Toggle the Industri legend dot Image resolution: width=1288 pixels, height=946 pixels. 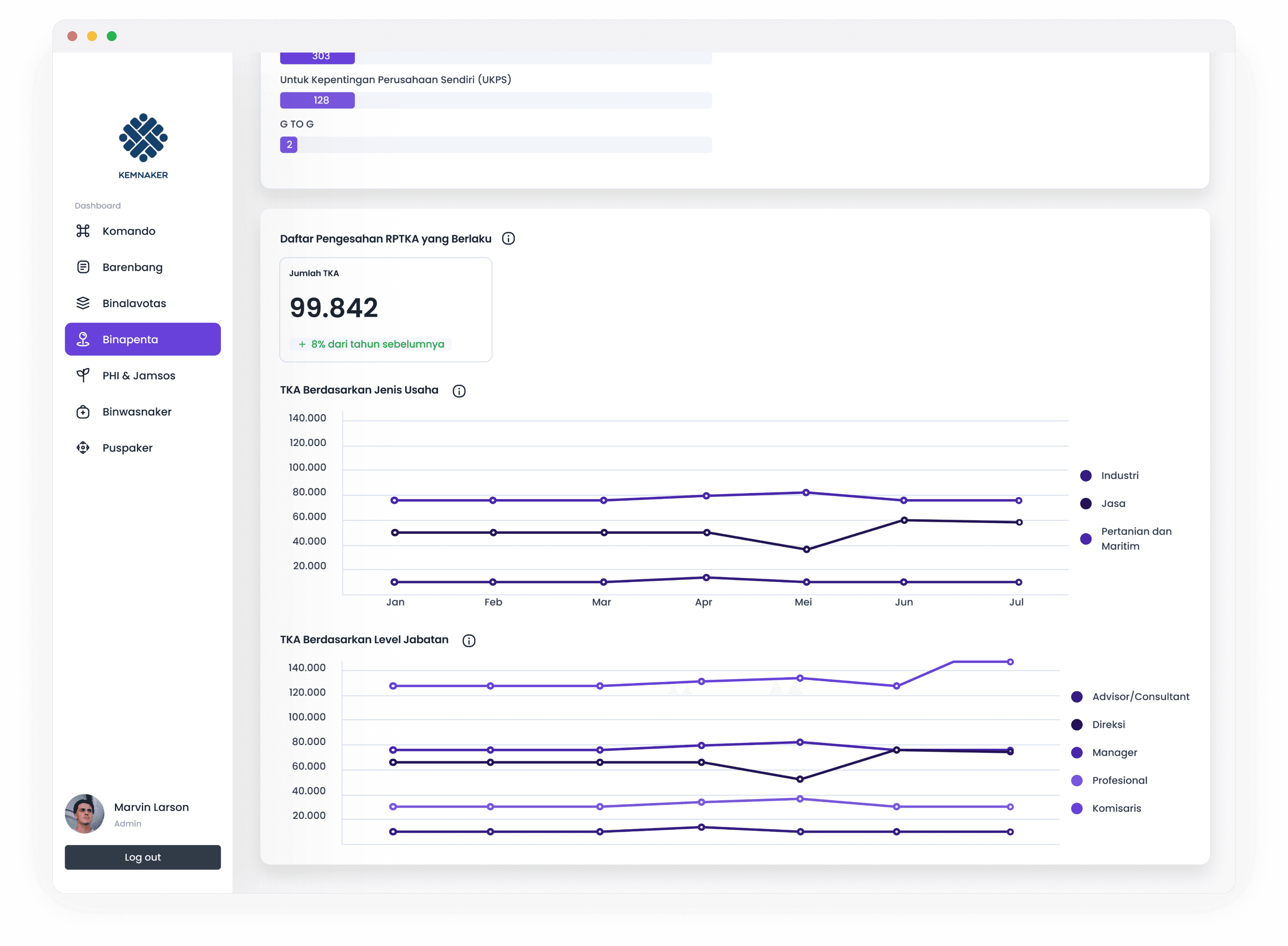[1086, 475]
